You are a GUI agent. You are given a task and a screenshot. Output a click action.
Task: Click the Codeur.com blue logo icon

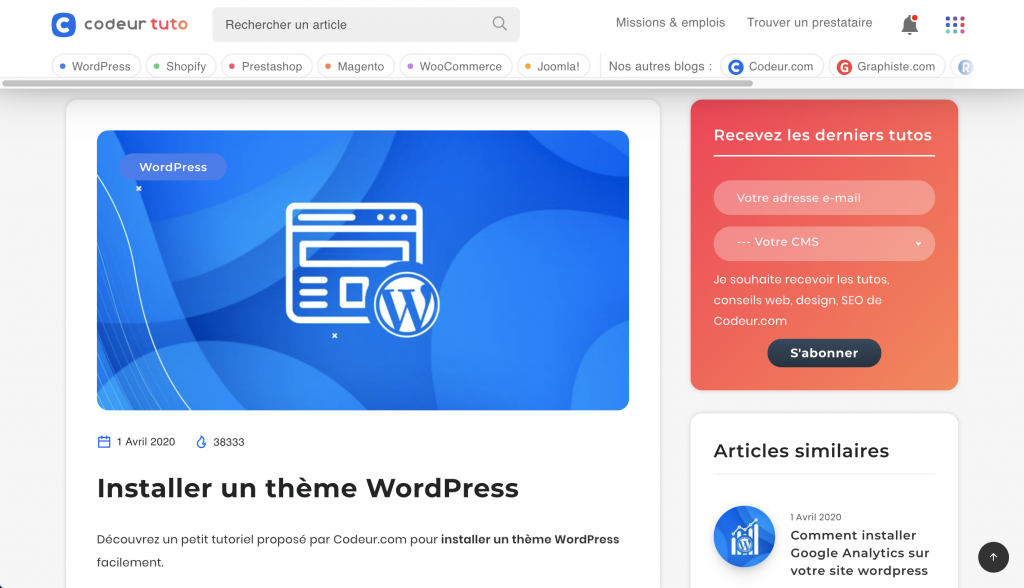click(x=736, y=67)
